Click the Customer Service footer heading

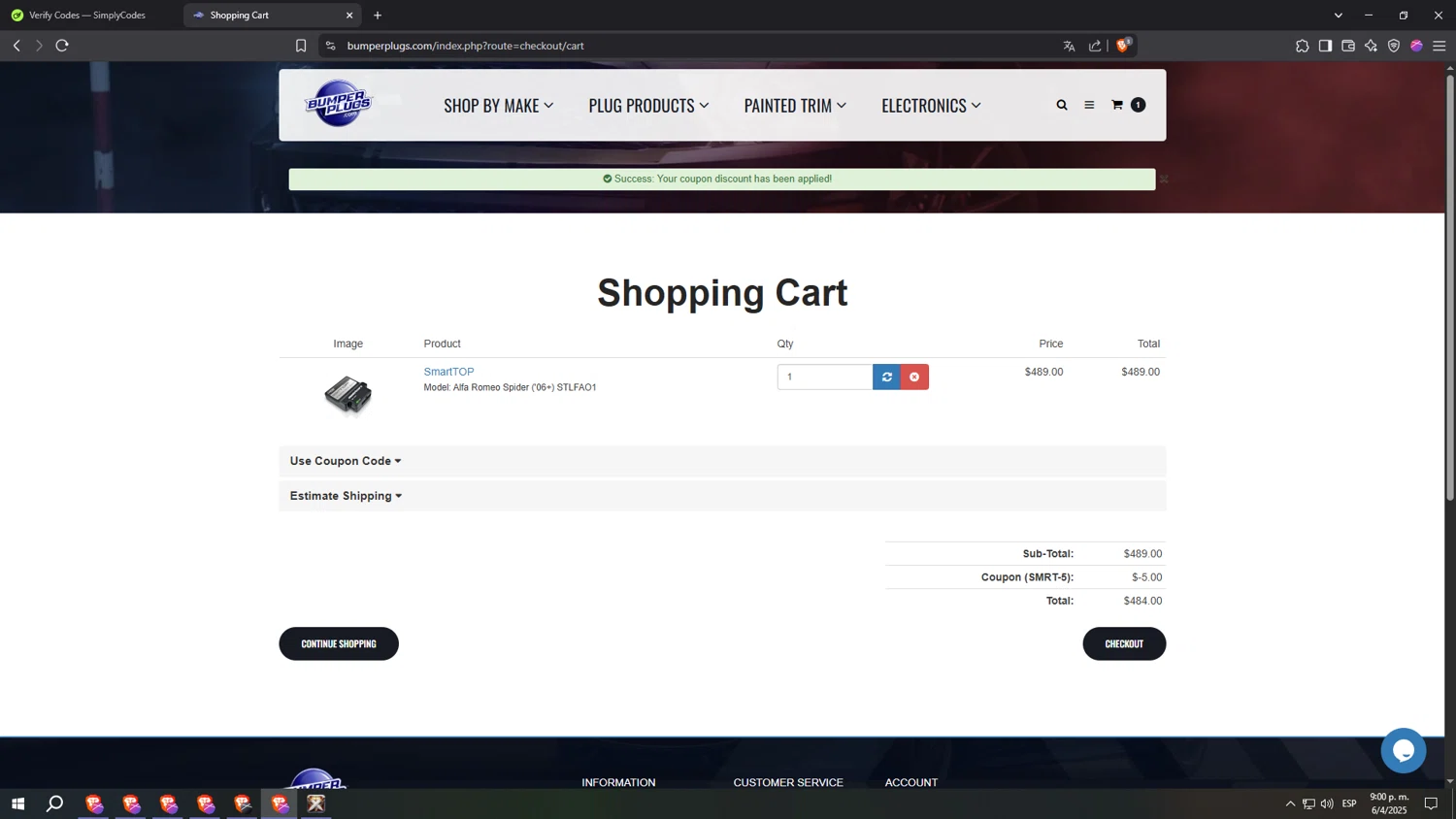(788, 782)
